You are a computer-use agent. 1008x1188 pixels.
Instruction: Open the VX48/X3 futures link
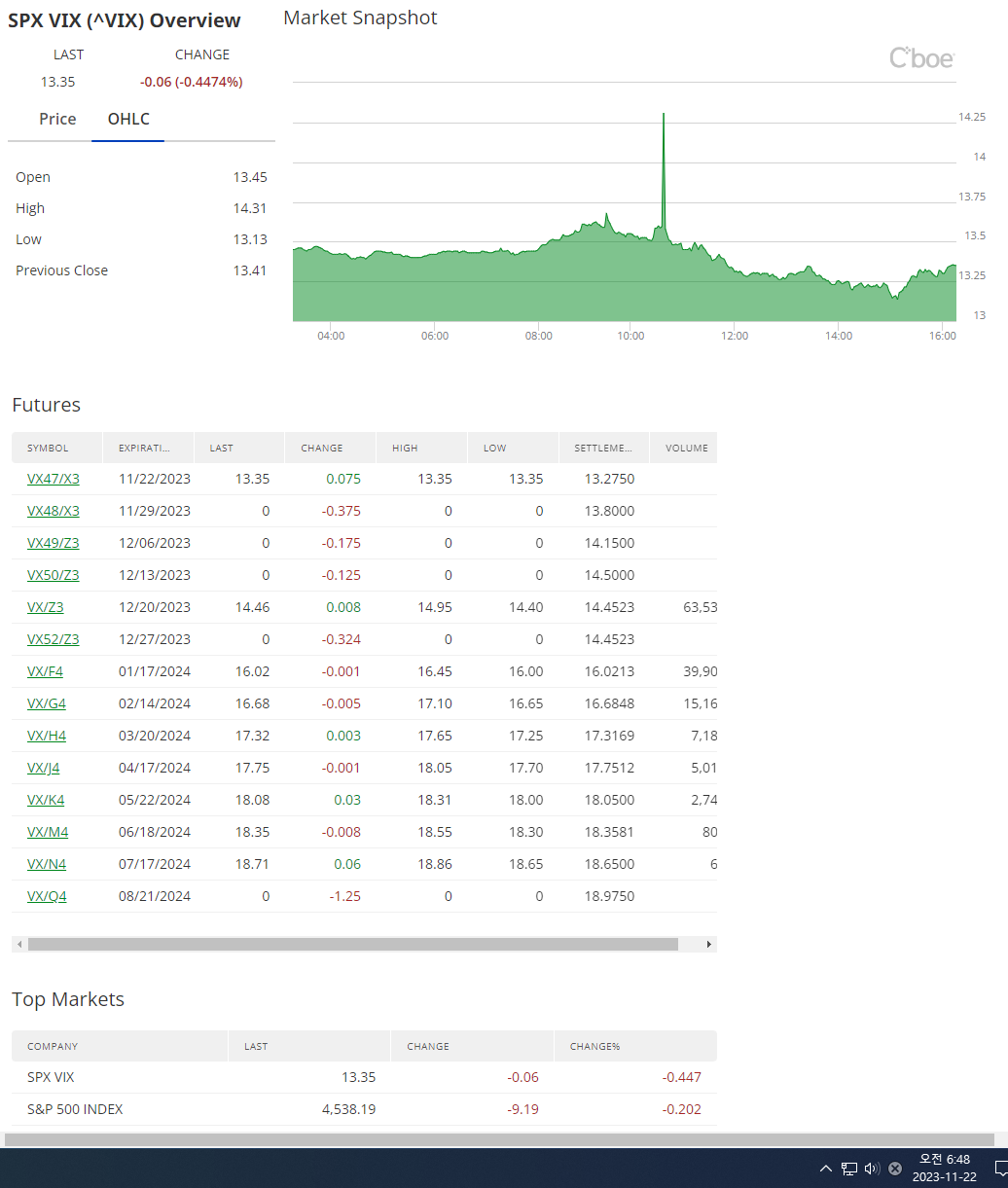click(54, 511)
